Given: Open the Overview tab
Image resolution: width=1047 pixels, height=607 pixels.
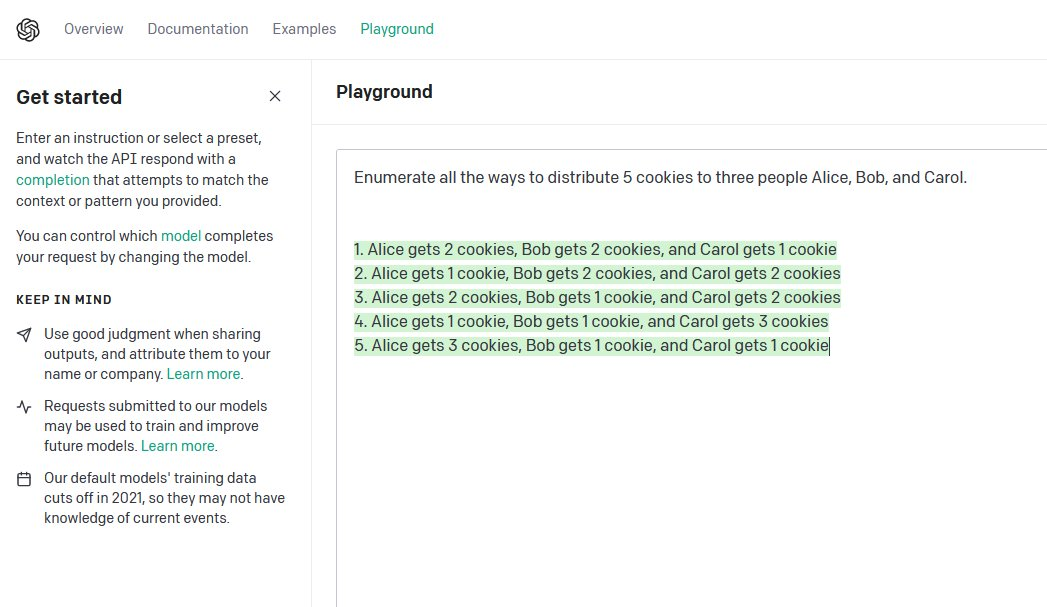Looking at the screenshot, I should (93, 29).
